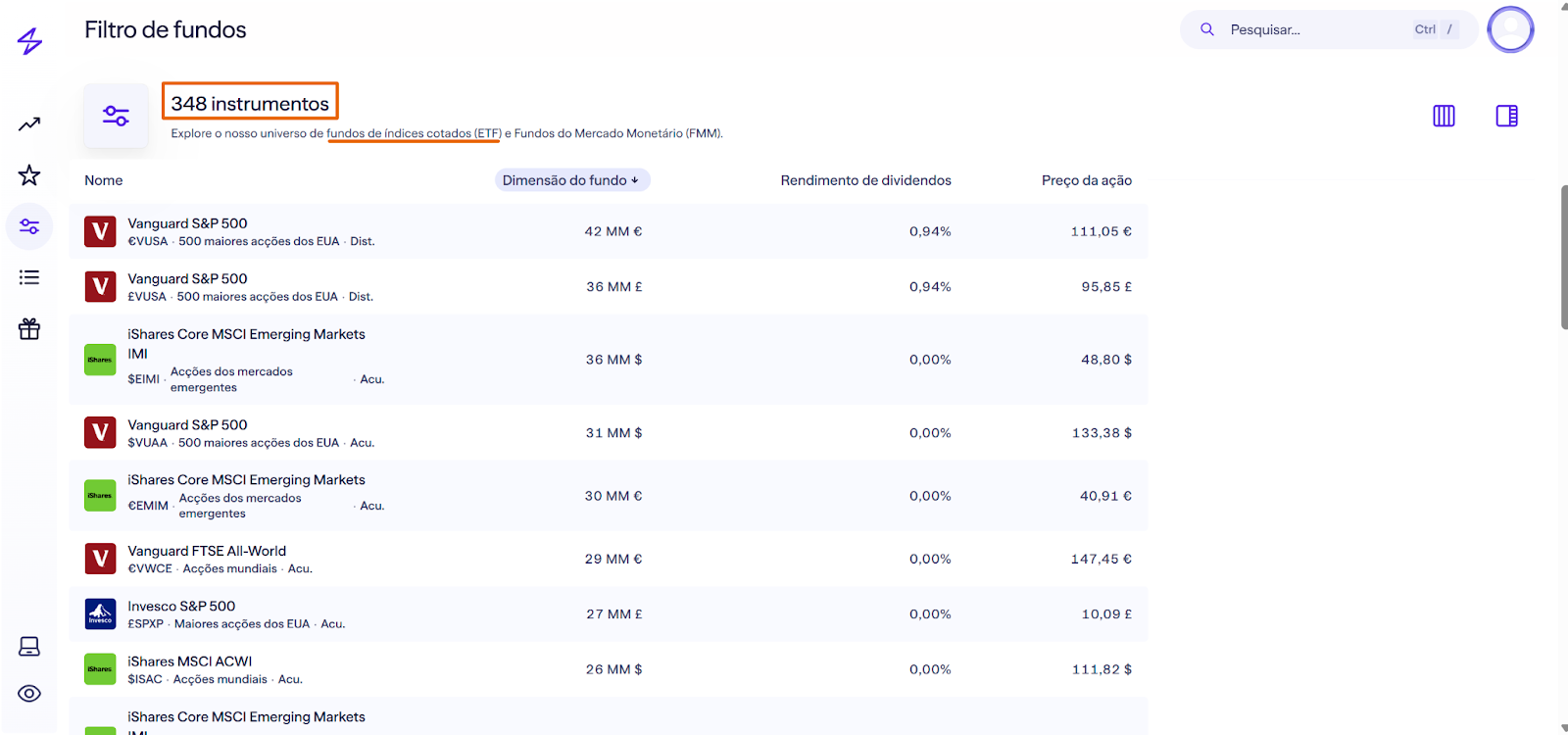Image resolution: width=1568 pixels, height=735 pixels.
Task: Select the 27 MM £ fund size value
Action: [614, 614]
